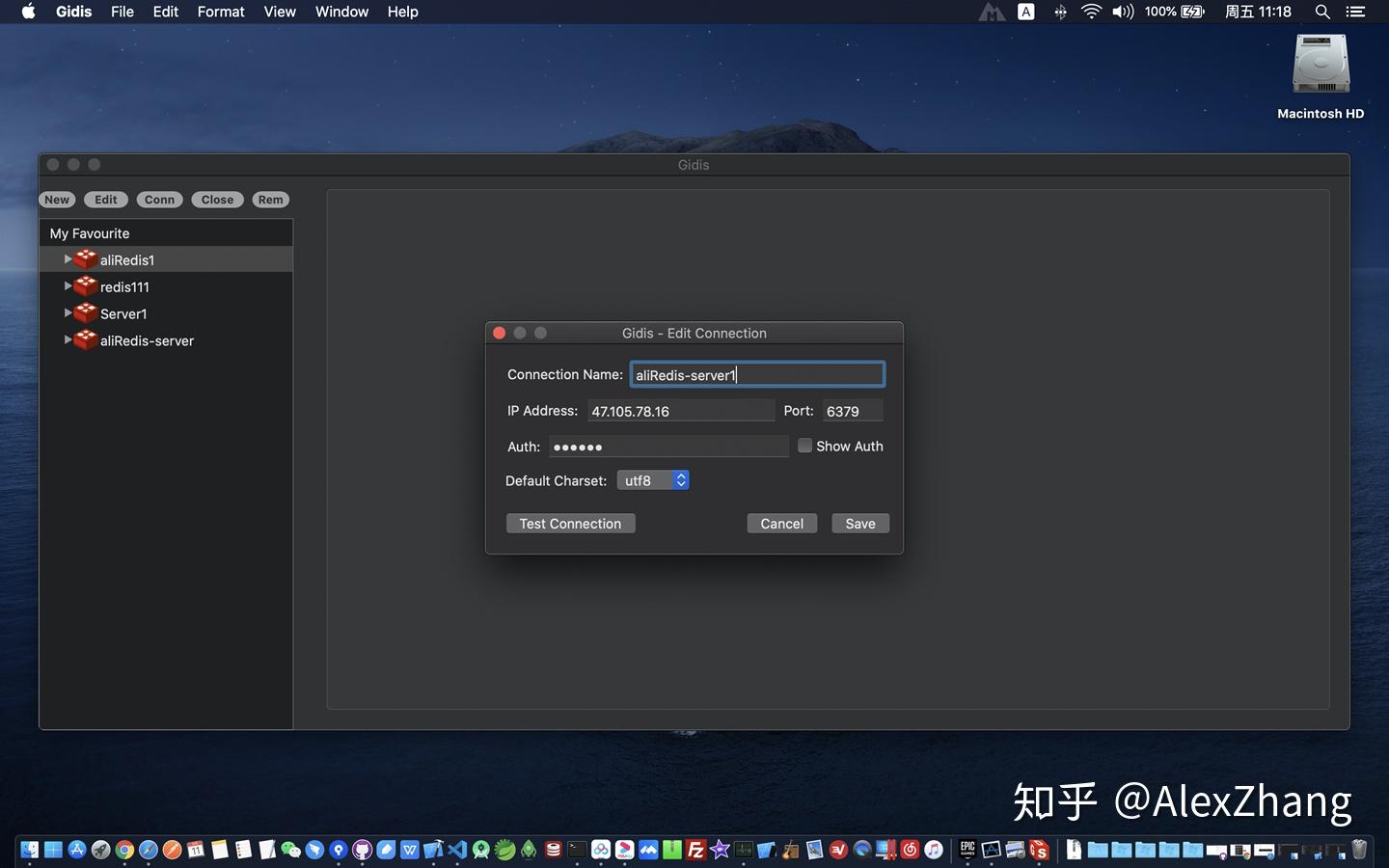The image size is (1389, 868).
Task: Expand the aliRedis1 tree node arrow
Action: [68, 259]
